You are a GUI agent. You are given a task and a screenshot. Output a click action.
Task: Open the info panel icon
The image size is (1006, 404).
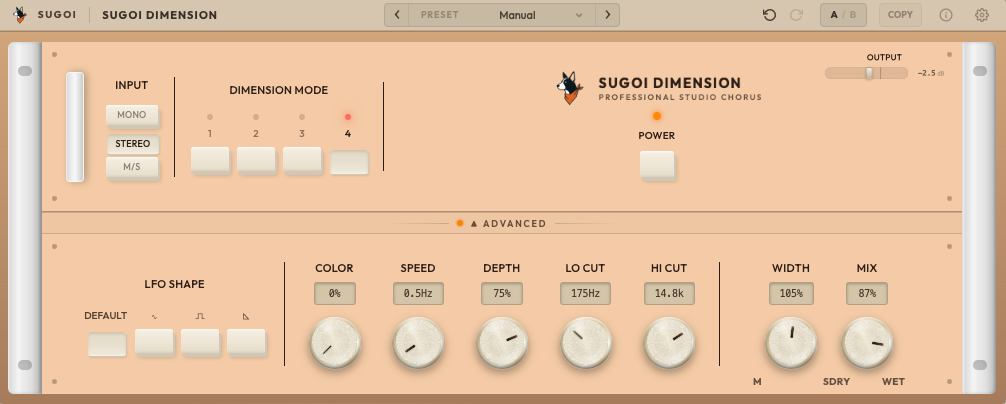tap(945, 15)
